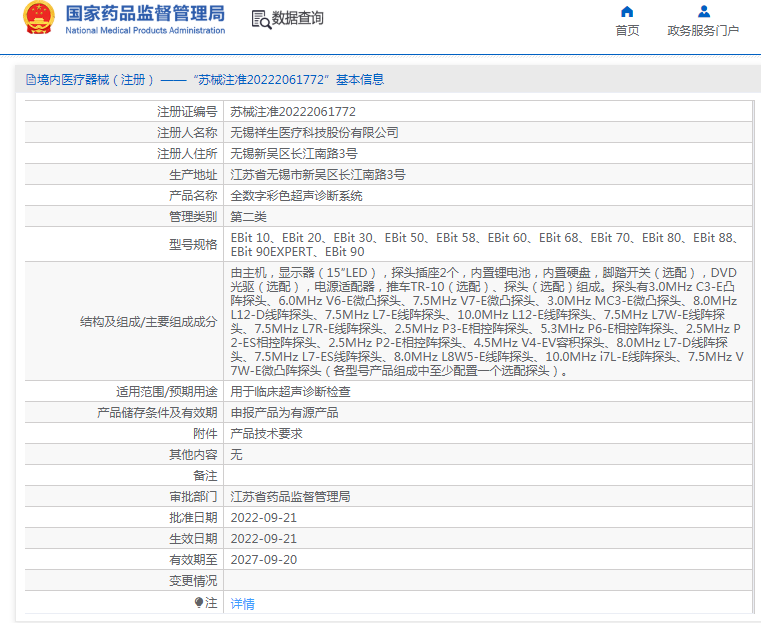The width and height of the screenshot is (761, 623).
Task: Click the user icon above 政务服务门户
Action: click(x=703, y=12)
